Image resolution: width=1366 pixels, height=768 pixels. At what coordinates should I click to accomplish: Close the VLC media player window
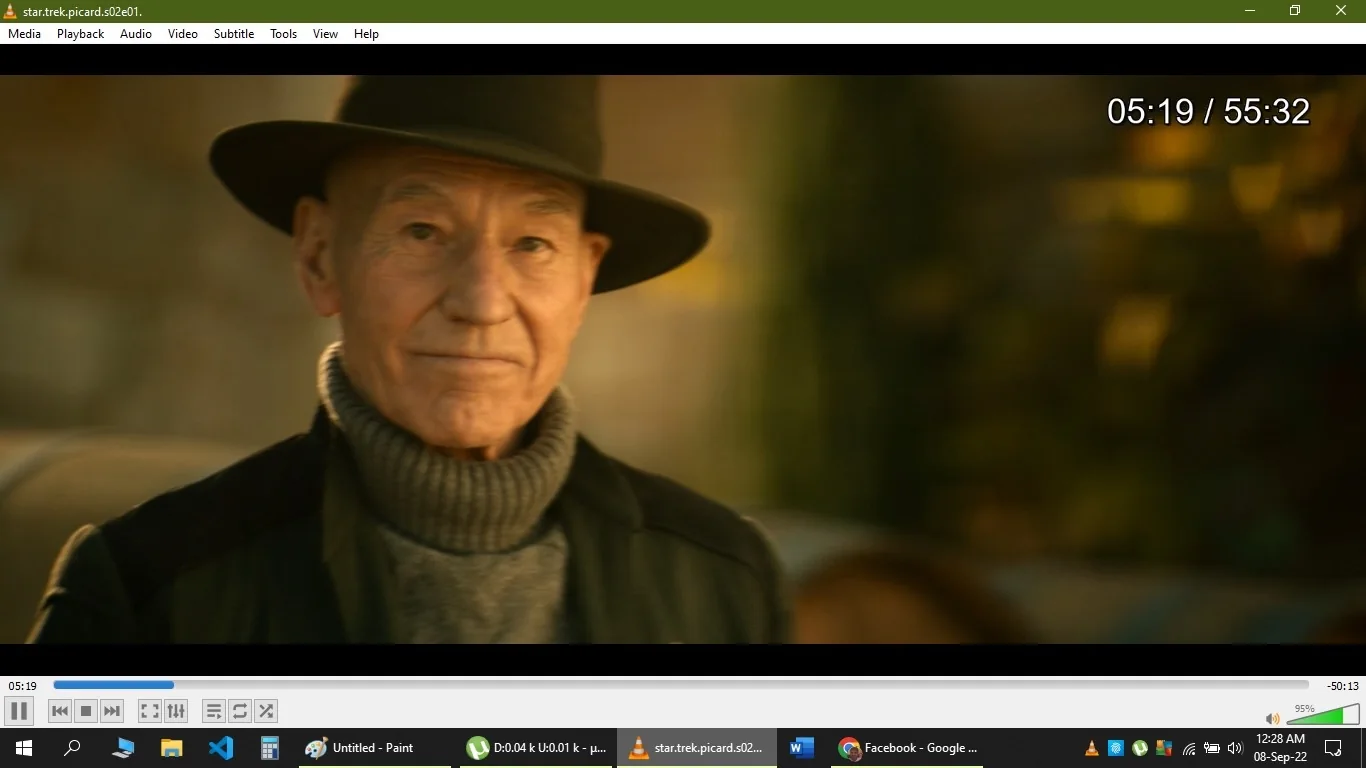[1341, 11]
